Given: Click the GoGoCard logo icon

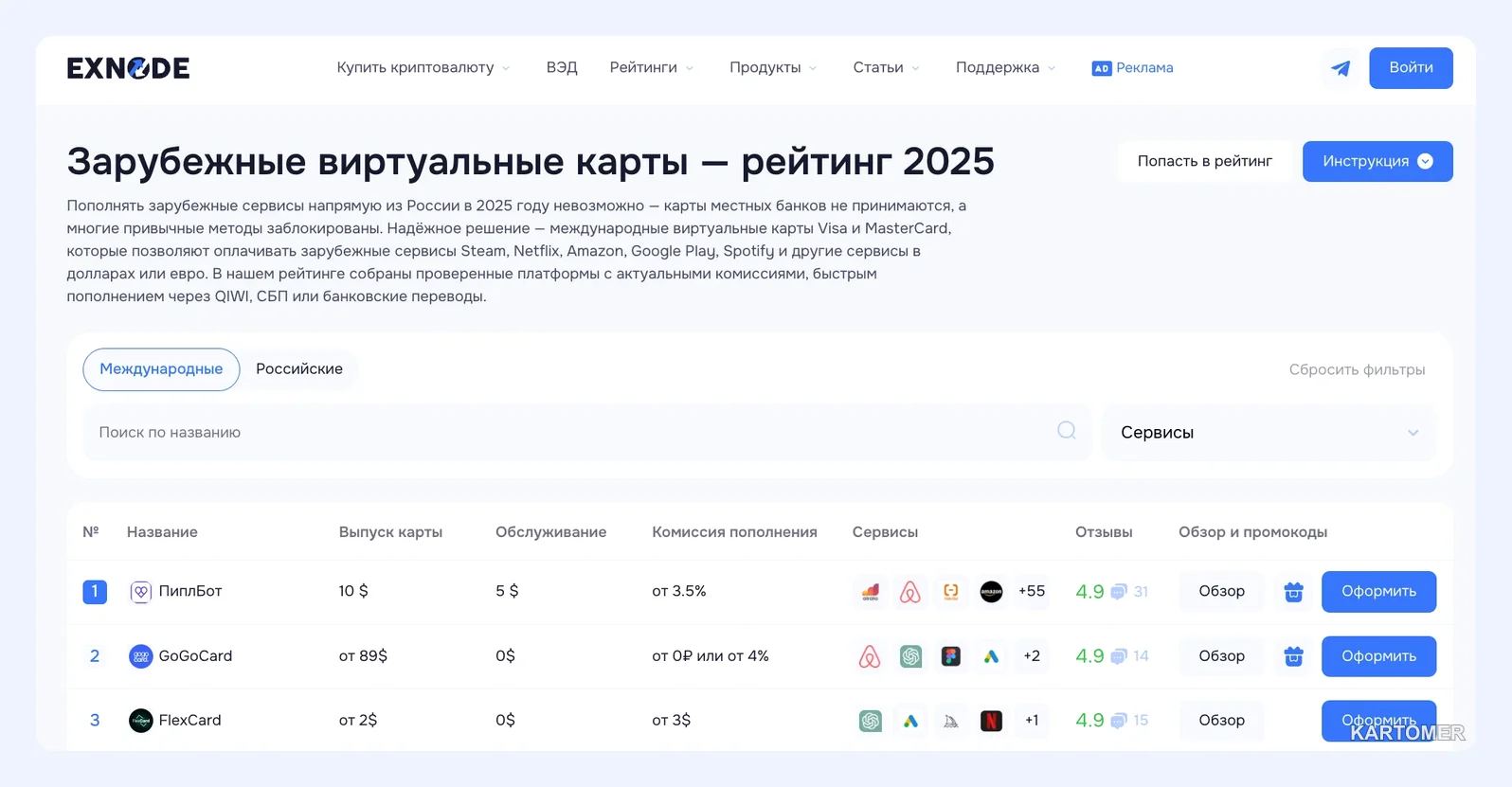Looking at the screenshot, I should tap(140, 656).
